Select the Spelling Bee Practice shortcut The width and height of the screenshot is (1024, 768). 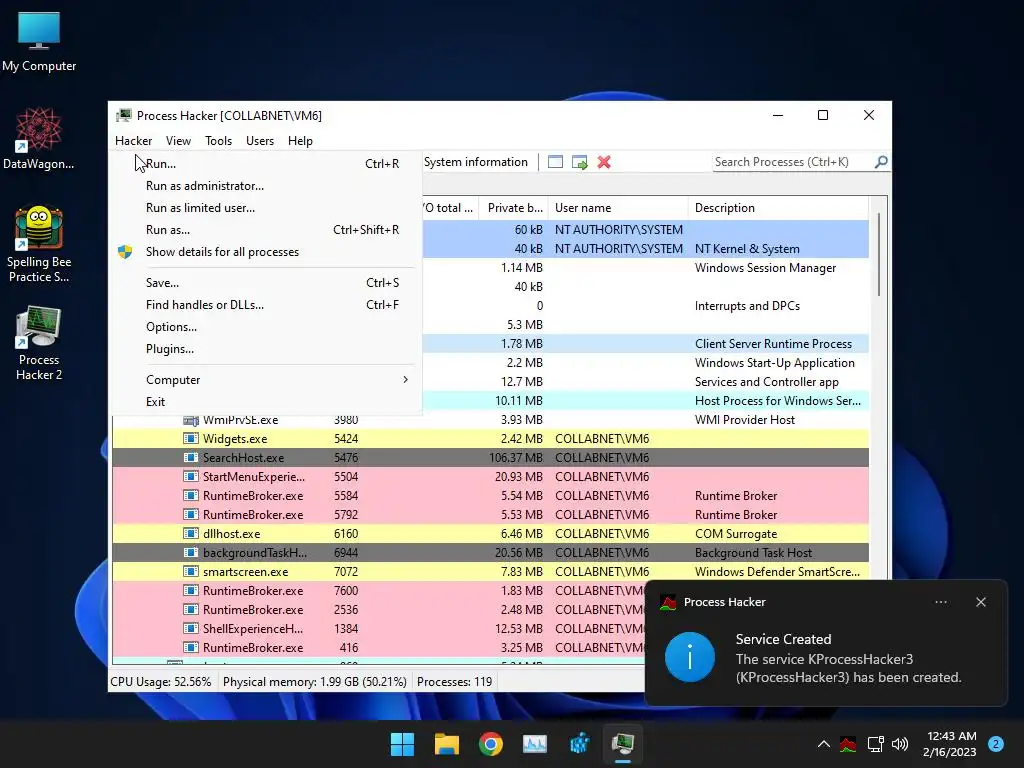[x=39, y=244]
